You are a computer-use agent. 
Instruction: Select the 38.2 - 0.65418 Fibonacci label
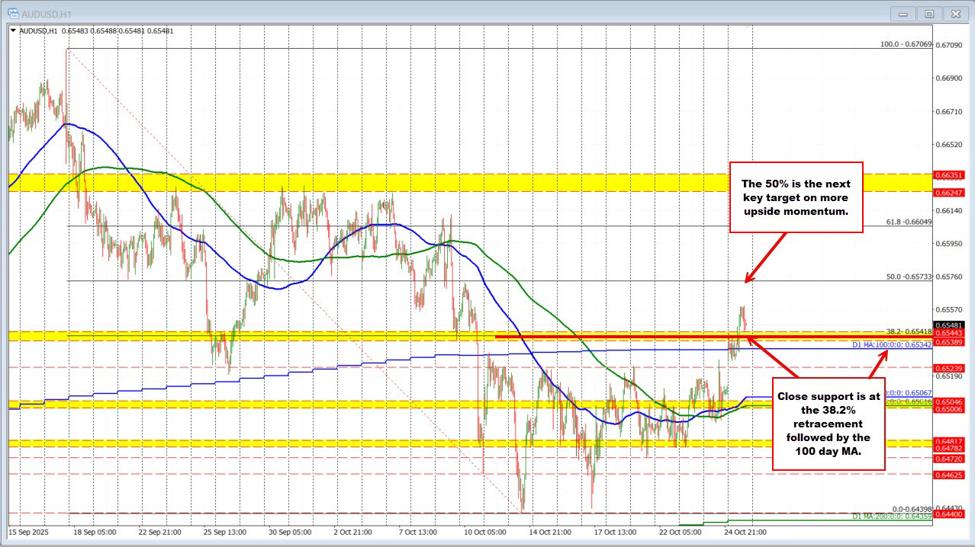click(909, 331)
